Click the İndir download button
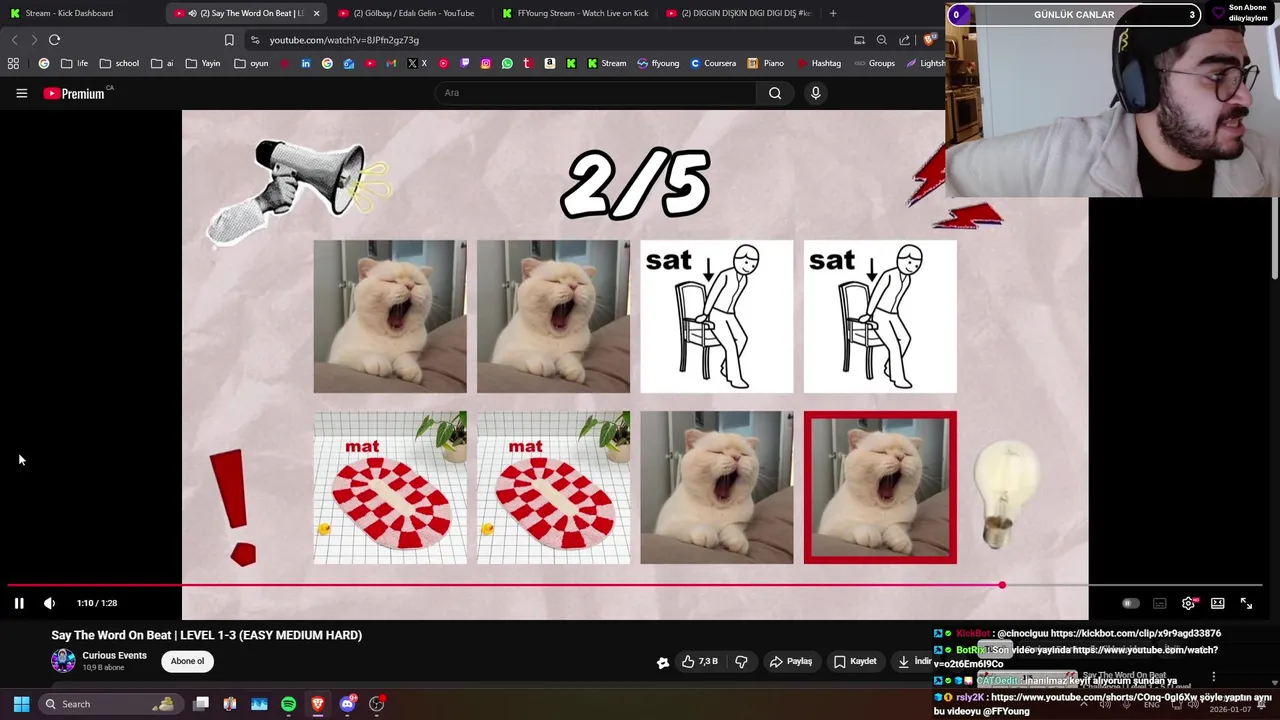Viewport: 1280px width, 720px height. click(914, 661)
